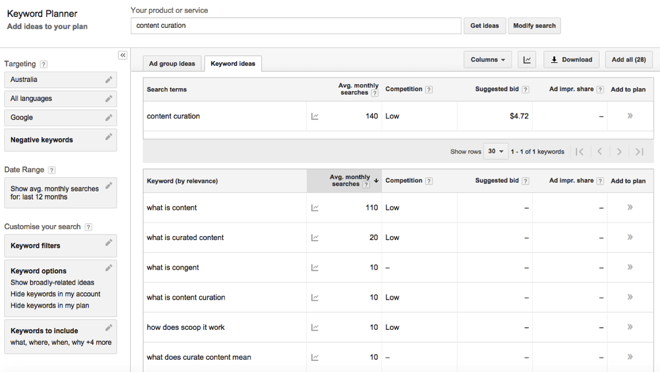Add how does scoop it work to plan
This screenshot has height=372, width=660.
(630, 327)
